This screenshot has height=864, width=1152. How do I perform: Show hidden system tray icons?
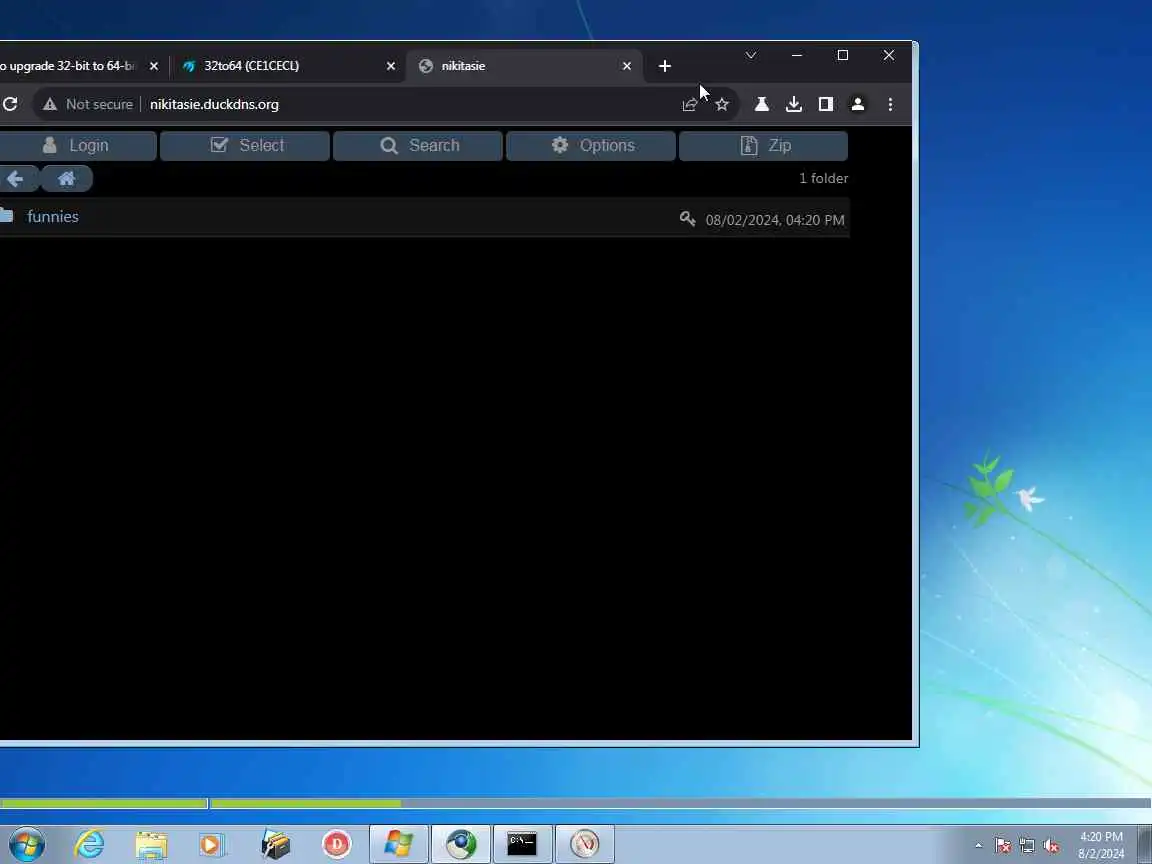(979, 846)
